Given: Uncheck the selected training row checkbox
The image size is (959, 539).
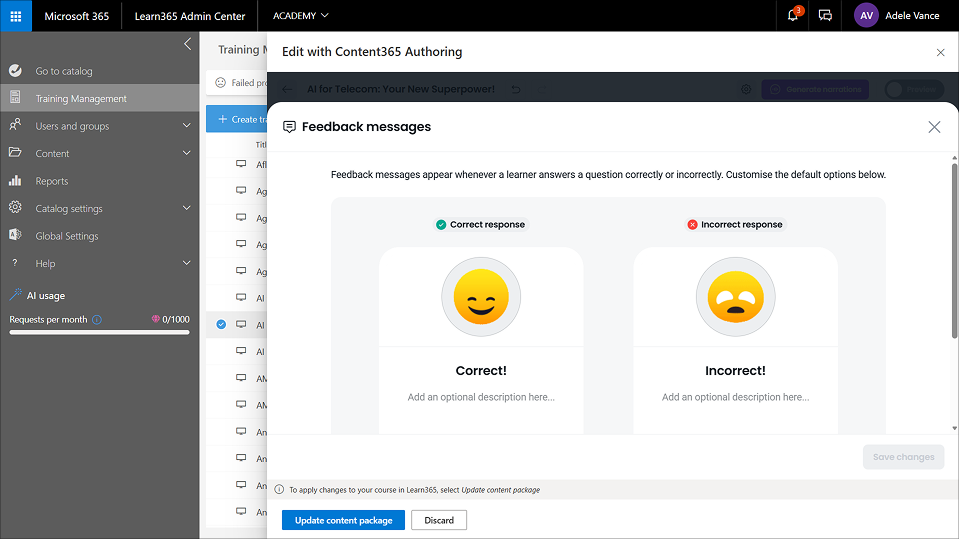Looking at the screenshot, I should point(221,325).
